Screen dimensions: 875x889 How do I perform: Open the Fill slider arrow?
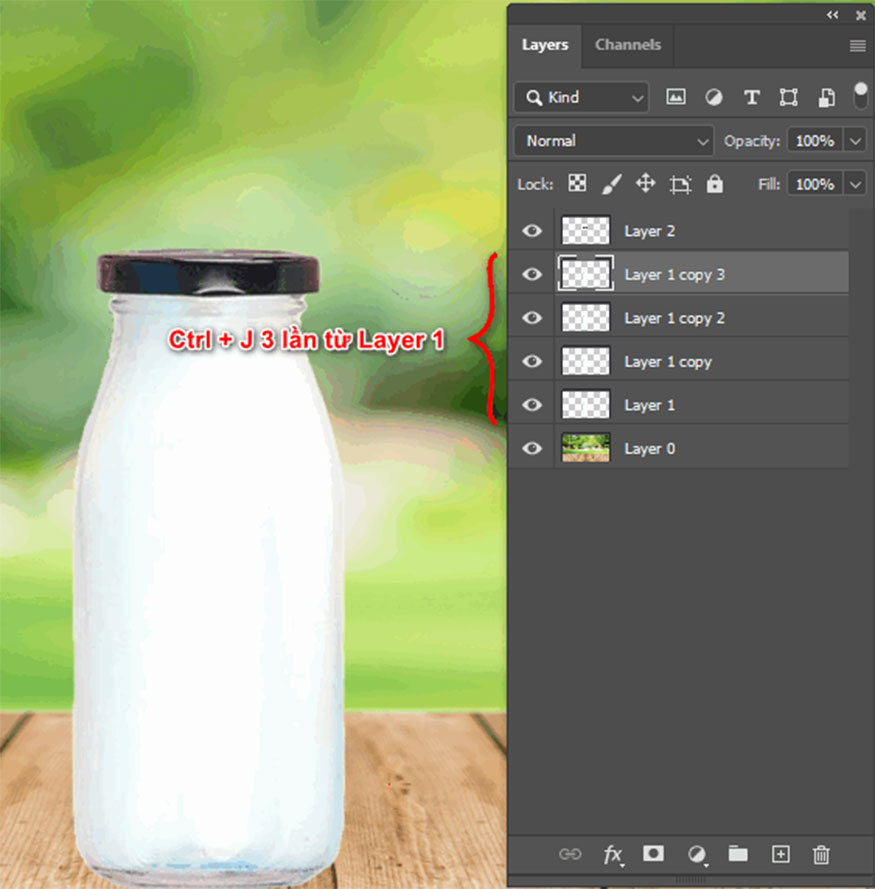(x=855, y=184)
